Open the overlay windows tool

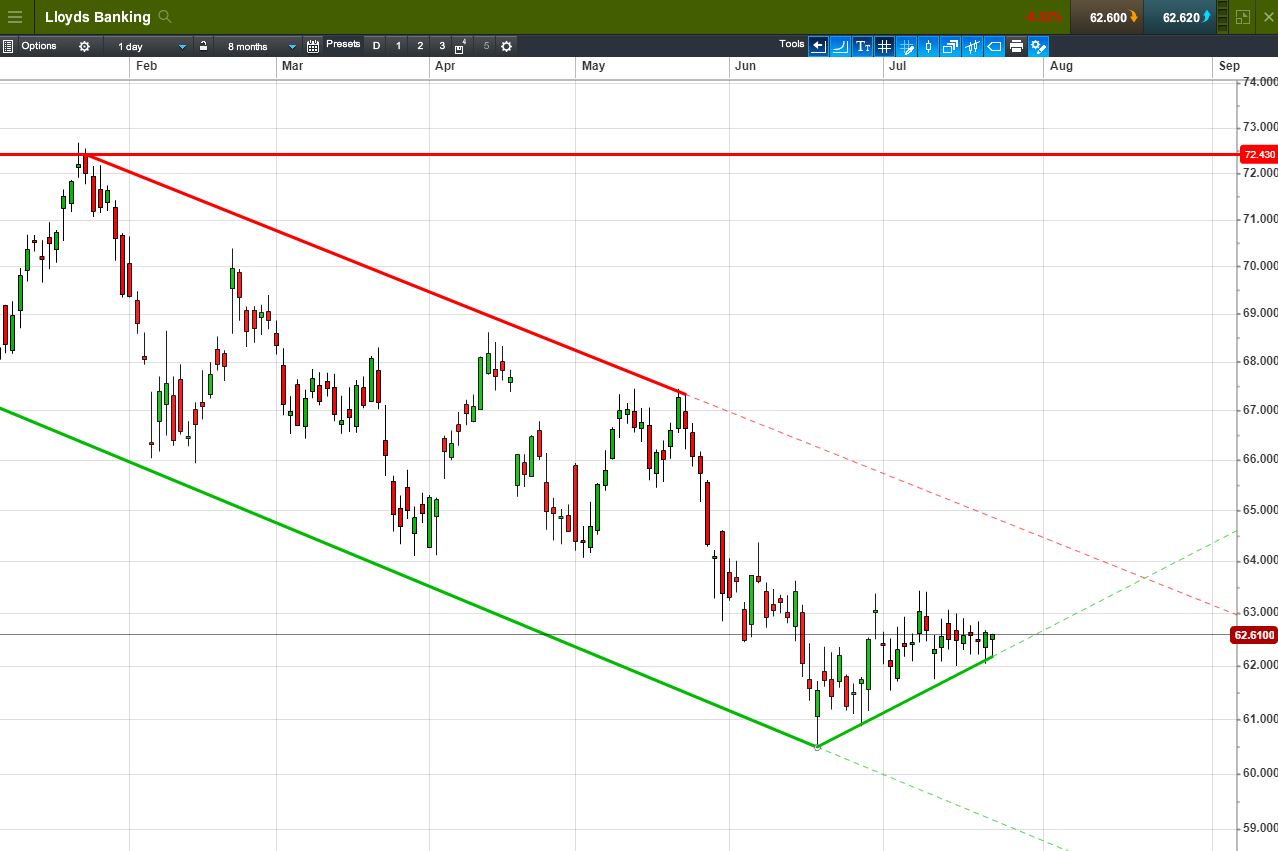[950, 46]
